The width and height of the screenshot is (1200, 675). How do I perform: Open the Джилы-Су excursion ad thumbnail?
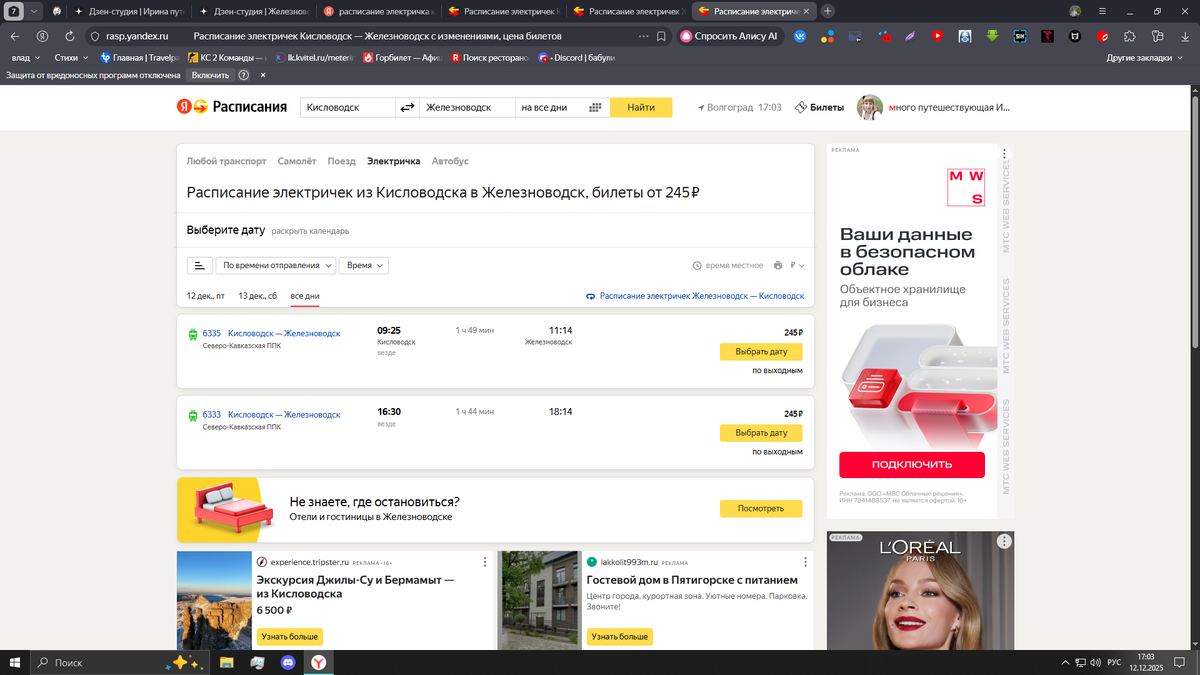(x=214, y=601)
